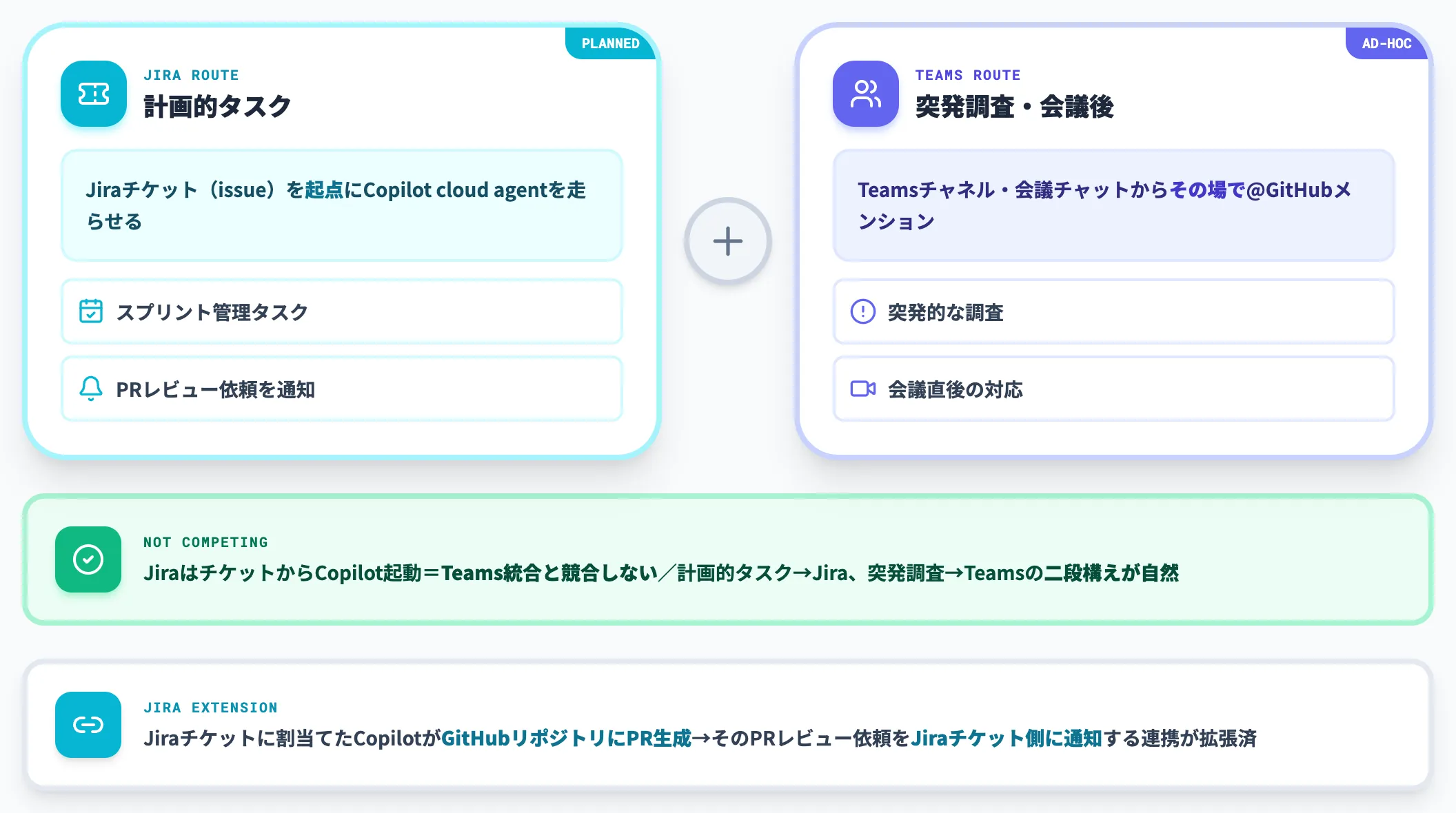
Task: Click the Jiraチケット側に通知 highlighted text
Action: [1006, 738]
